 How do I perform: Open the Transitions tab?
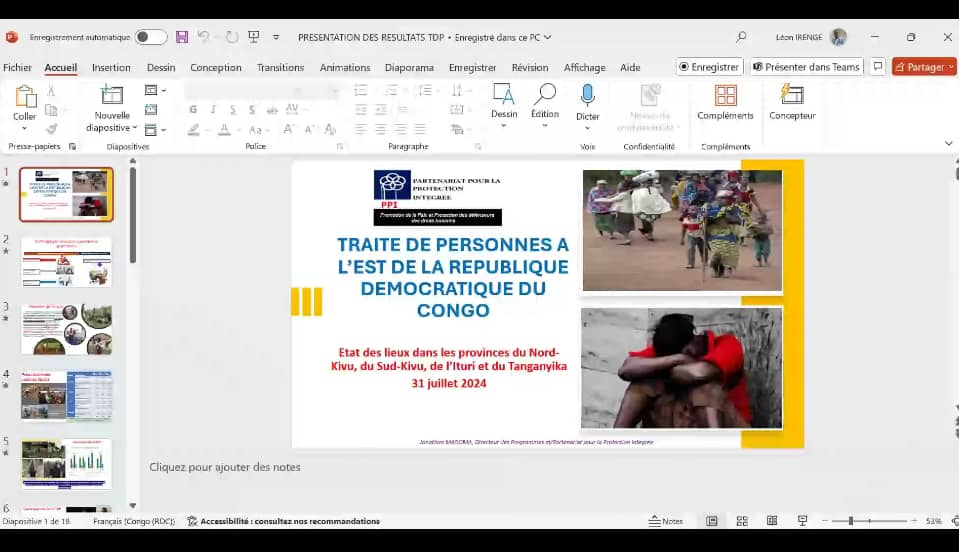280,67
